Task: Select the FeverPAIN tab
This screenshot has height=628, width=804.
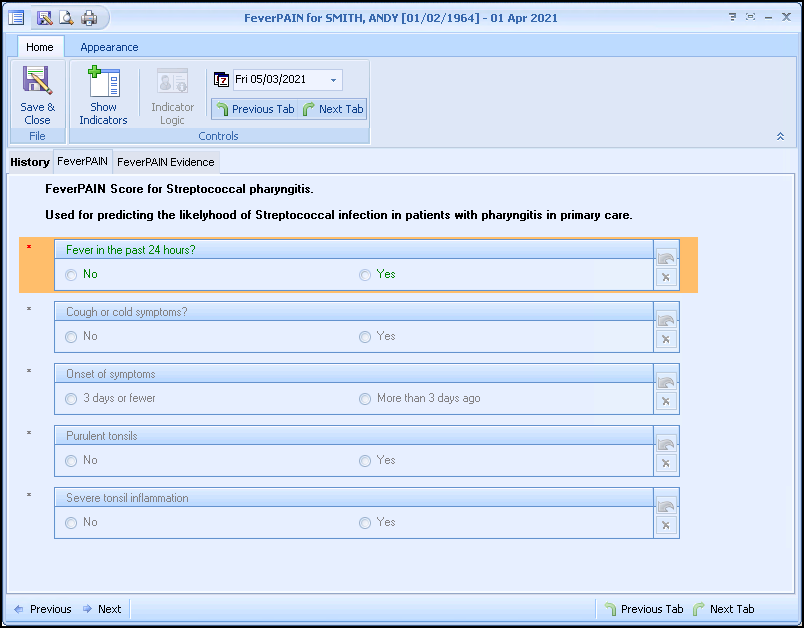Action: point(83,161)
